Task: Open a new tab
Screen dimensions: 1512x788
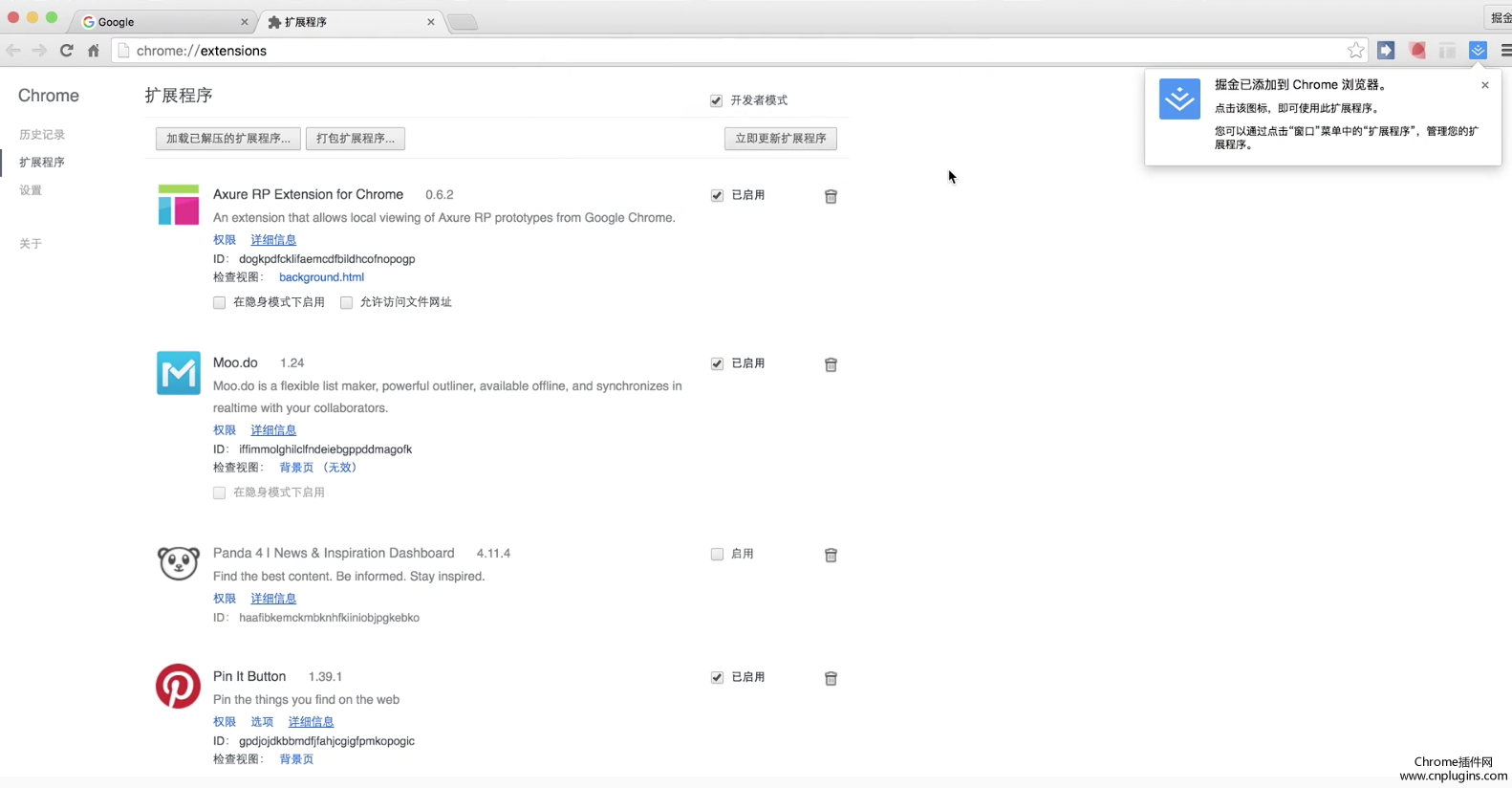Action: tap(463, 22)
